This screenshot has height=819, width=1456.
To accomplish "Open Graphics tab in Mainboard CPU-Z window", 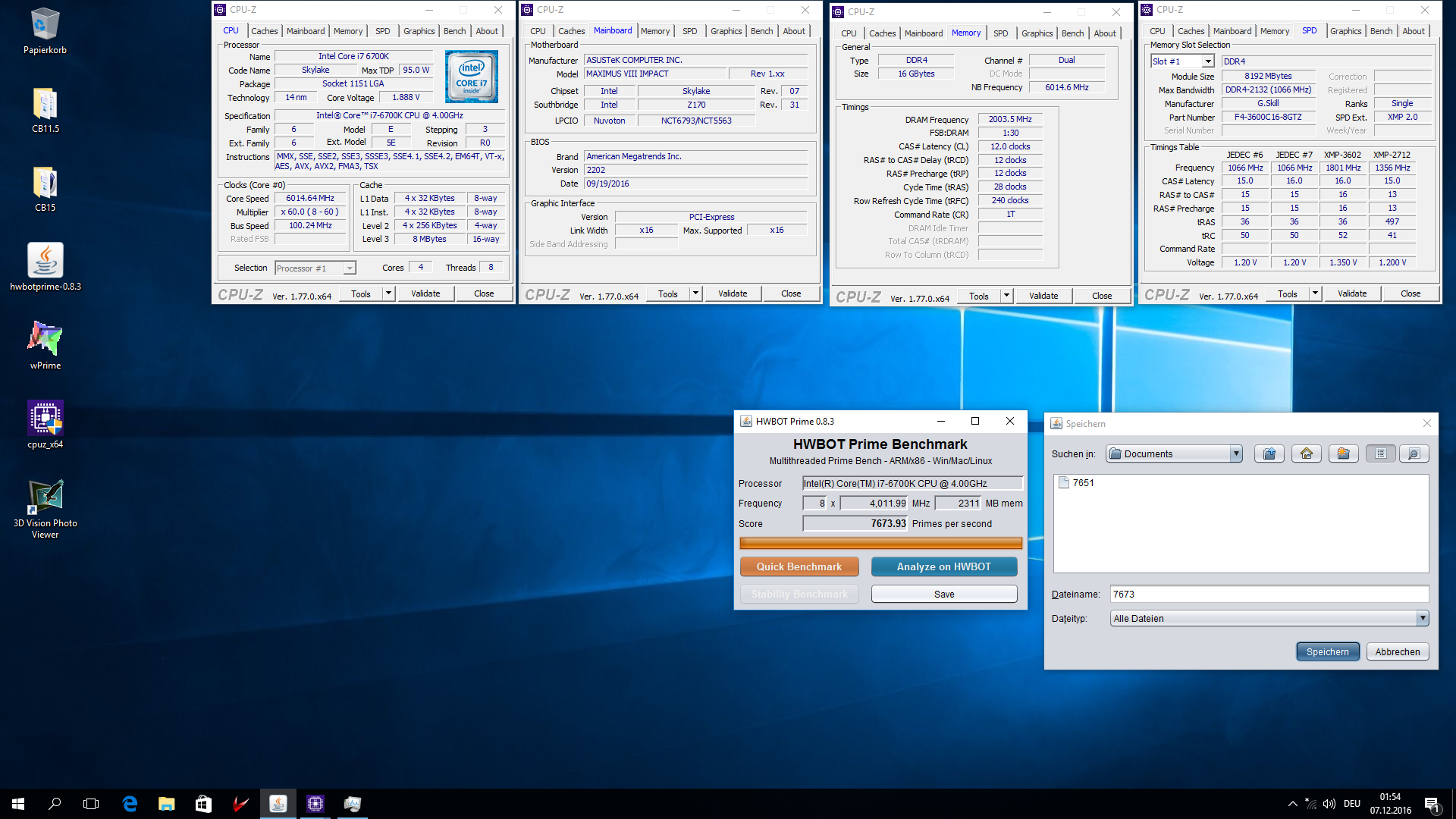I will [x=726, y=31].
